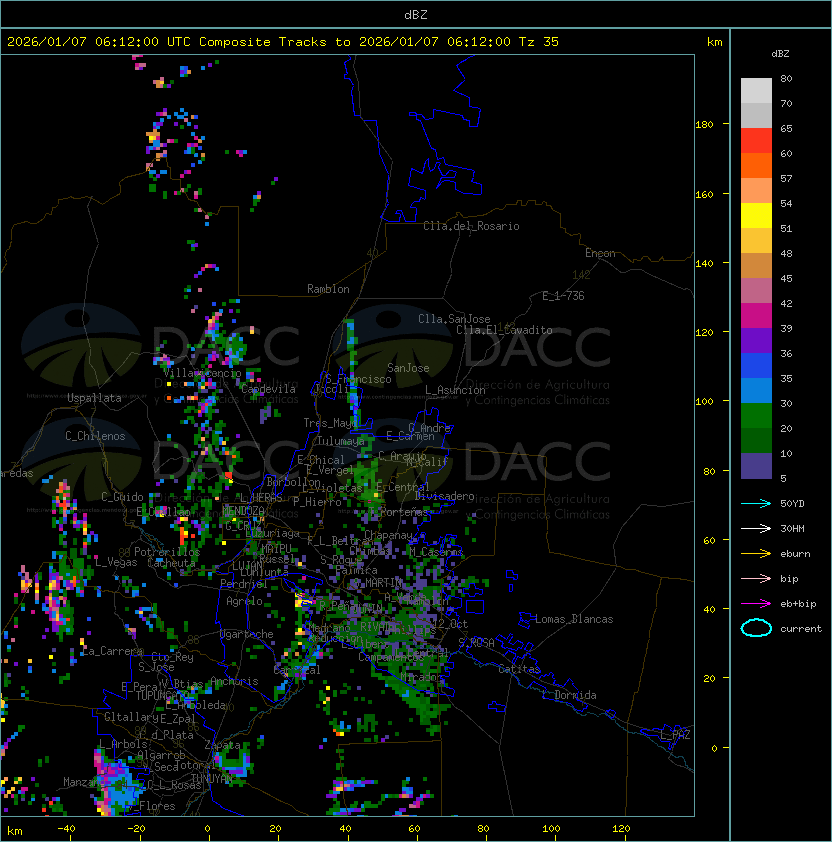Click the 'Lomas_Blancas' map label
832x842 pixels.
[x=574, y=619]
